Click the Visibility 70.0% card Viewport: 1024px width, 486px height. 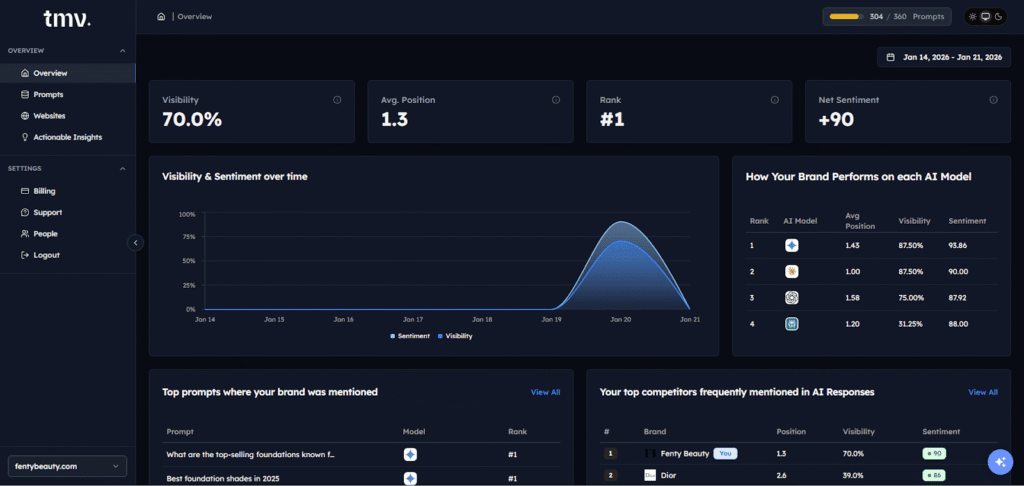[x=252, y=112]
